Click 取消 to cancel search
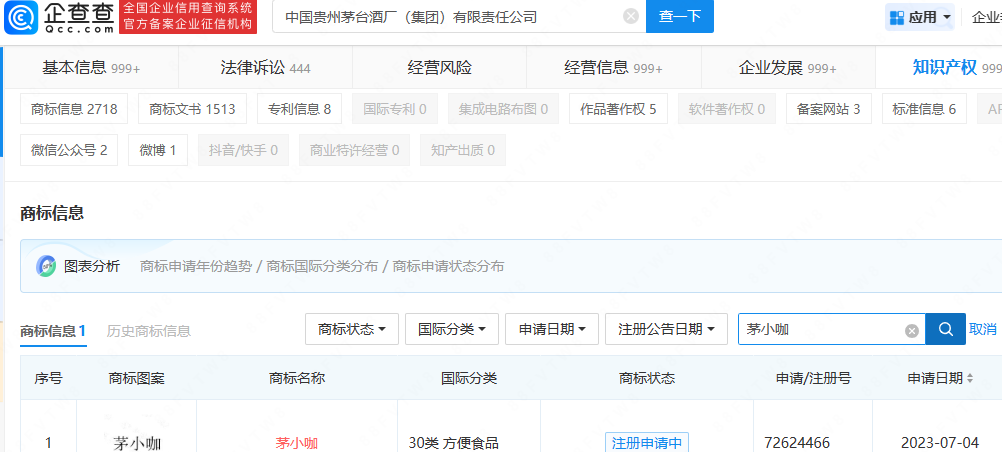This screenshot has height=452, width=1002. pyautogui.click(x=983, y=329)
